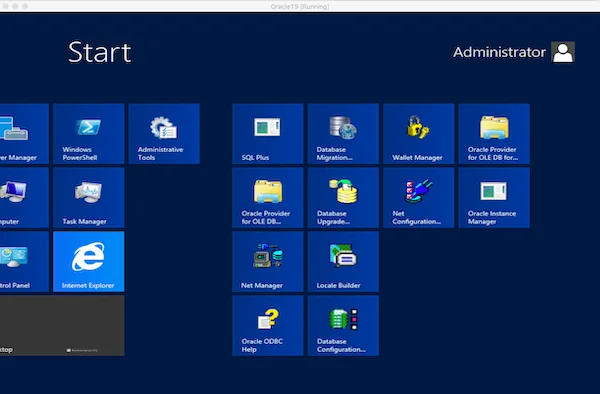The image size is (600, 394).
Task: Open the Control Panel tile
Action: 24,261
